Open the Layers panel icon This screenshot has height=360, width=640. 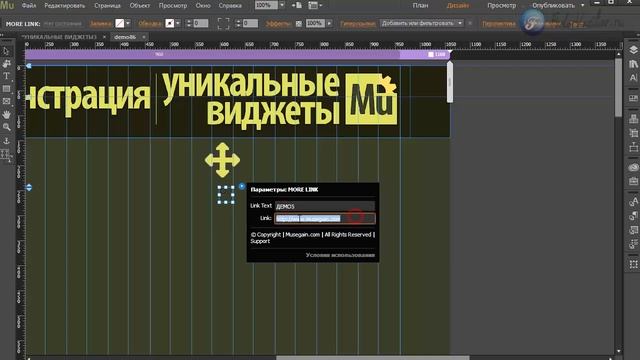(x=633, y=50)
